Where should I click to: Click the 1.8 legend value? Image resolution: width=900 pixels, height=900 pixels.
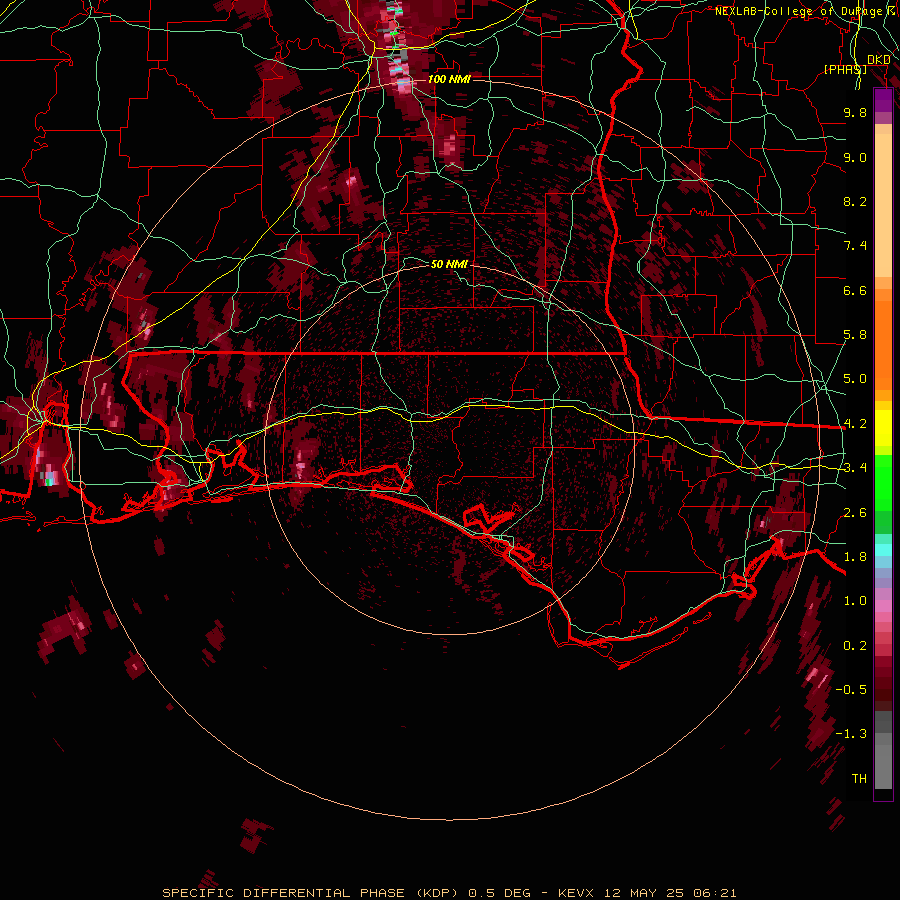coord(855,557)
